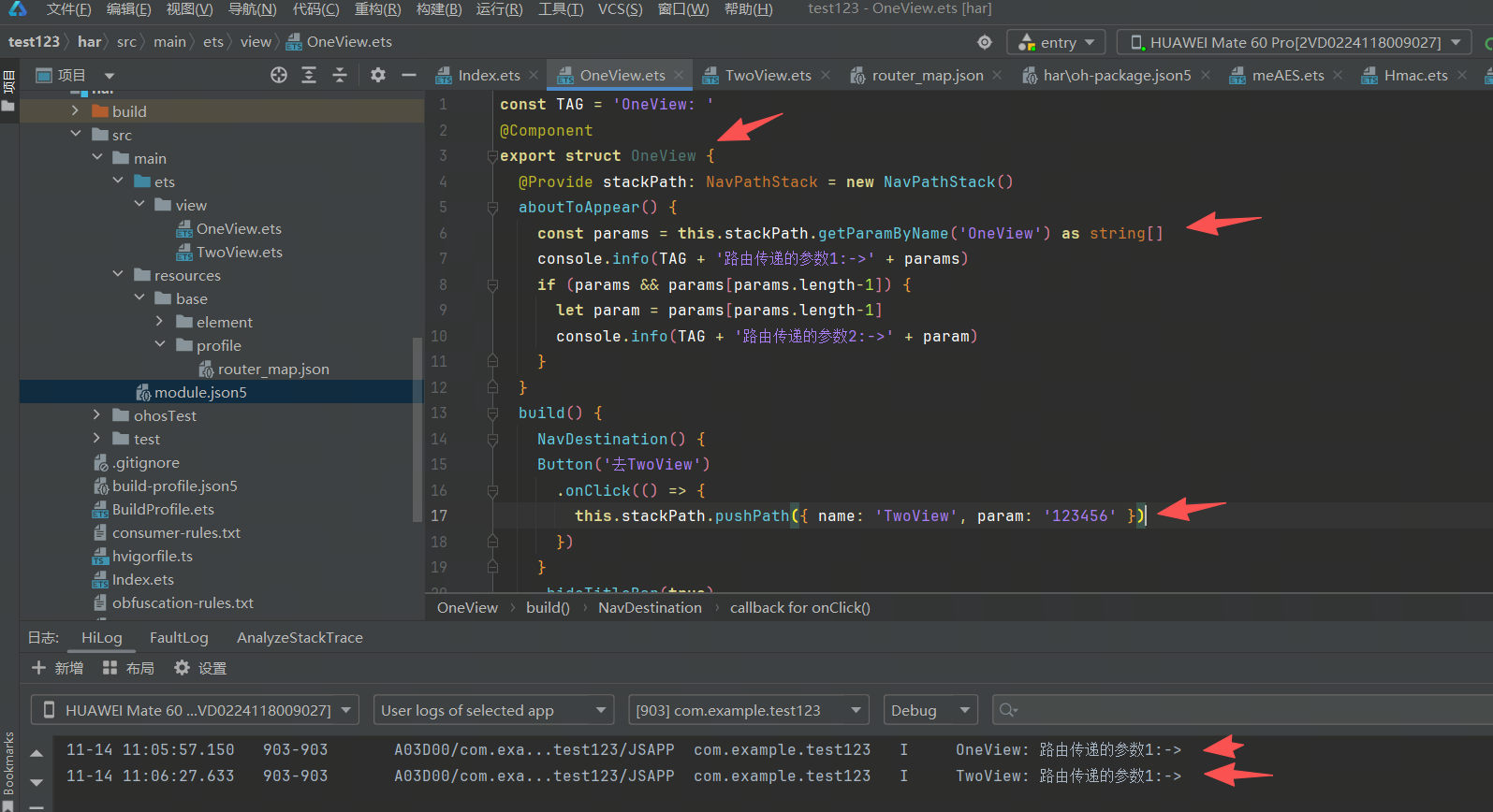Open the 构建(B) build menu
This screenshot has height=812, width=1493.
click(438, 9)
